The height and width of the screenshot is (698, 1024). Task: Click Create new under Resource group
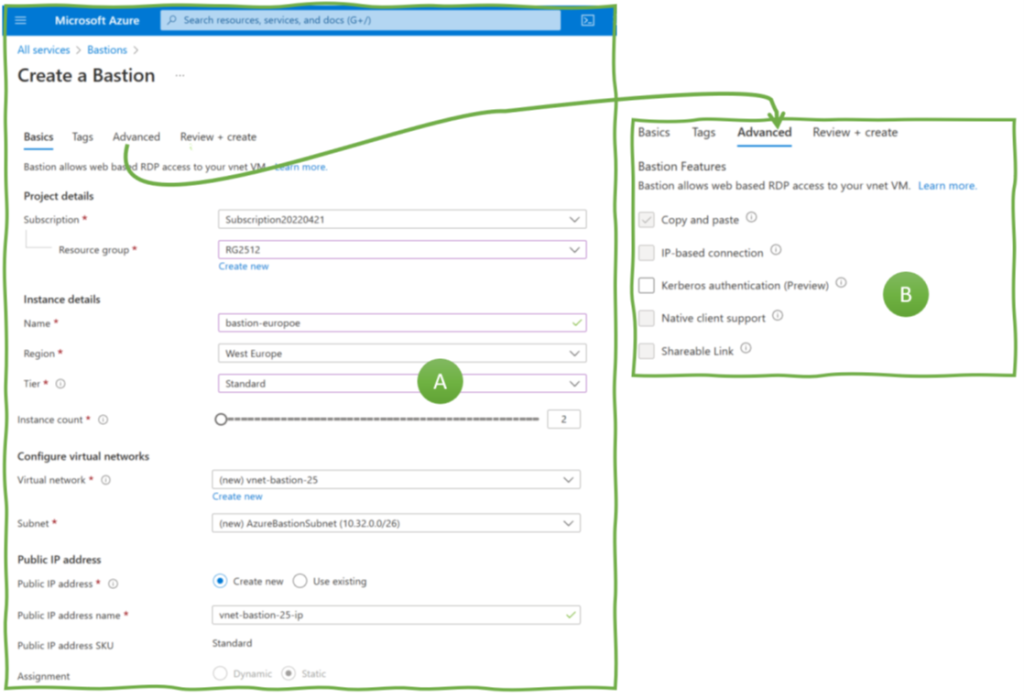click(244, 266)
